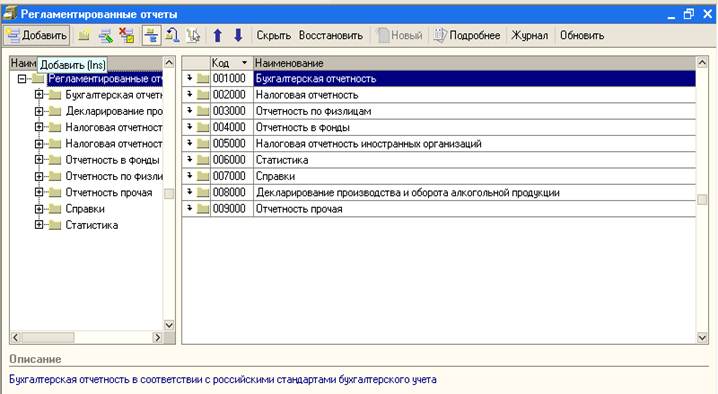718x394 pixels.
Task: Expand the Декларирование tree node
Action: 39,111
